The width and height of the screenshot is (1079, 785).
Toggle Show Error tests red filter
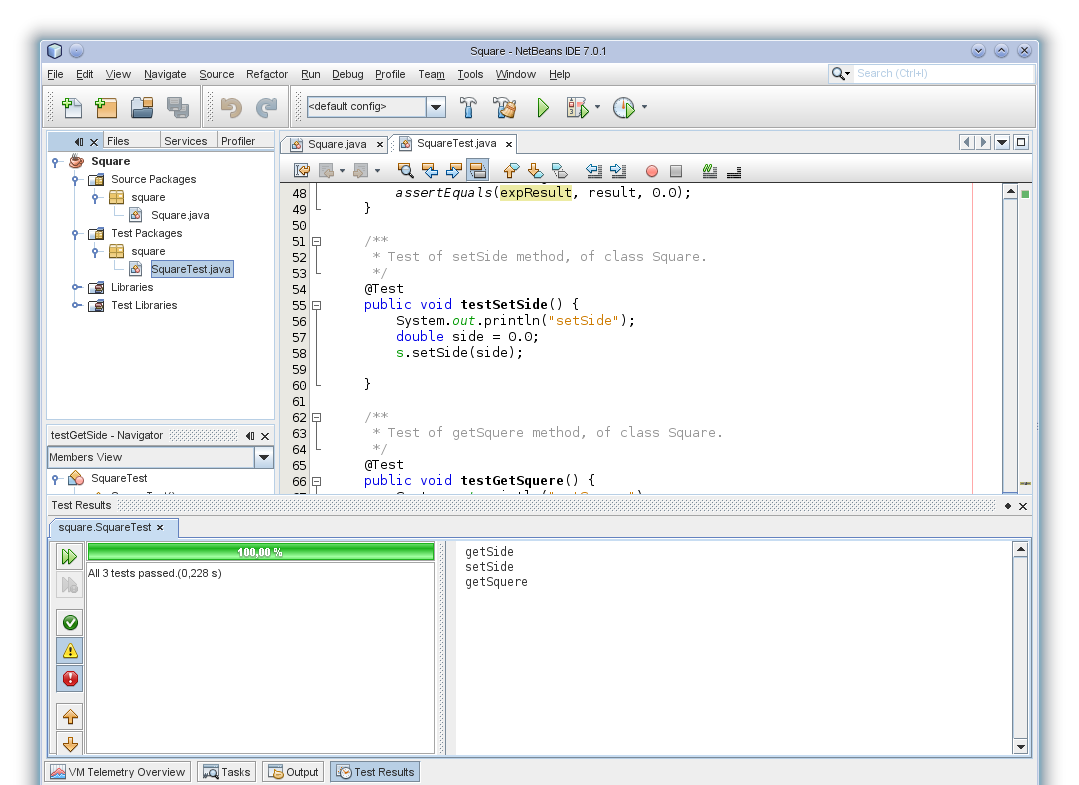point(70,679)
